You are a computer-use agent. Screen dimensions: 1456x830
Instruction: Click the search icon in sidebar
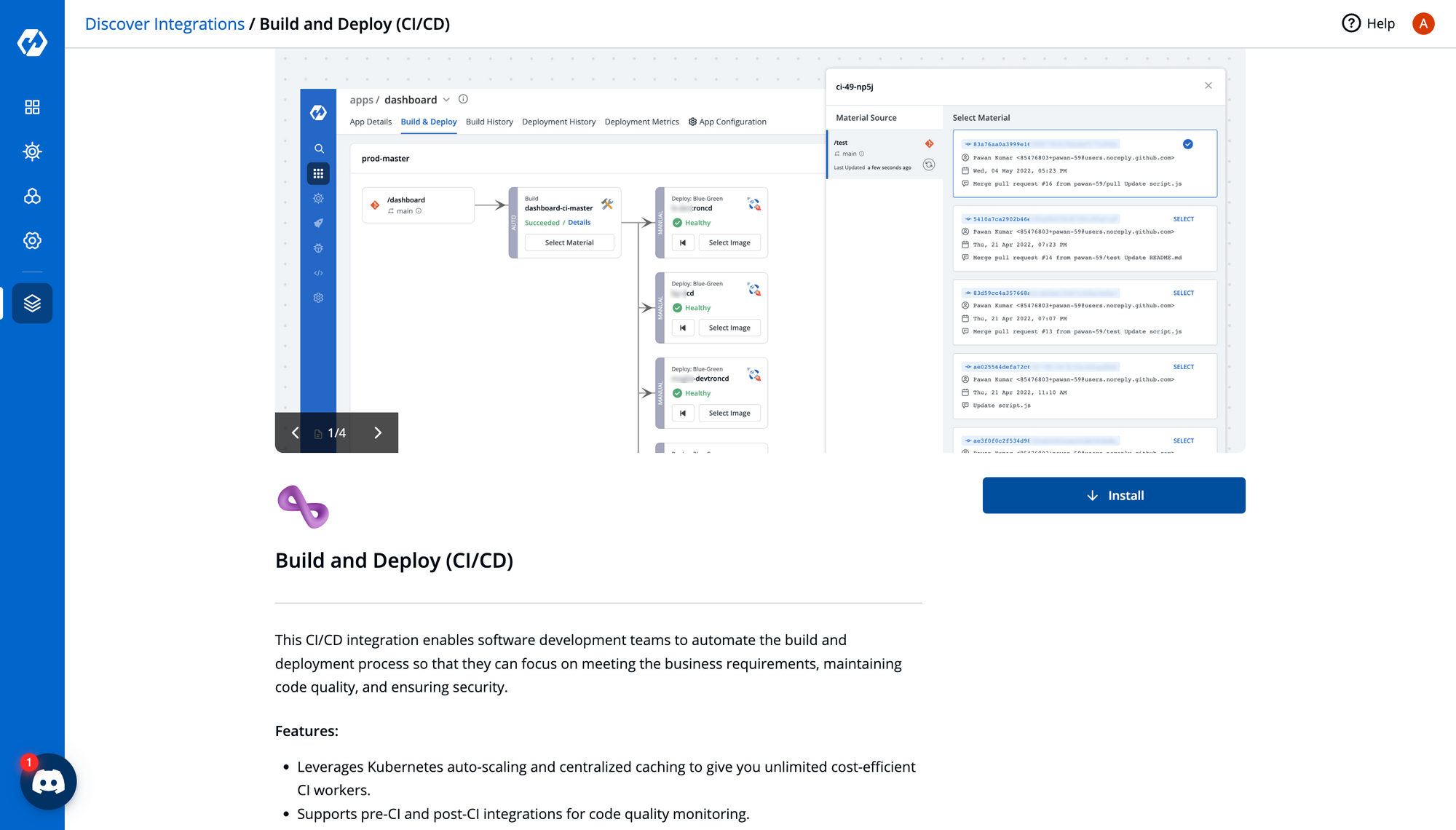(318, 147)
